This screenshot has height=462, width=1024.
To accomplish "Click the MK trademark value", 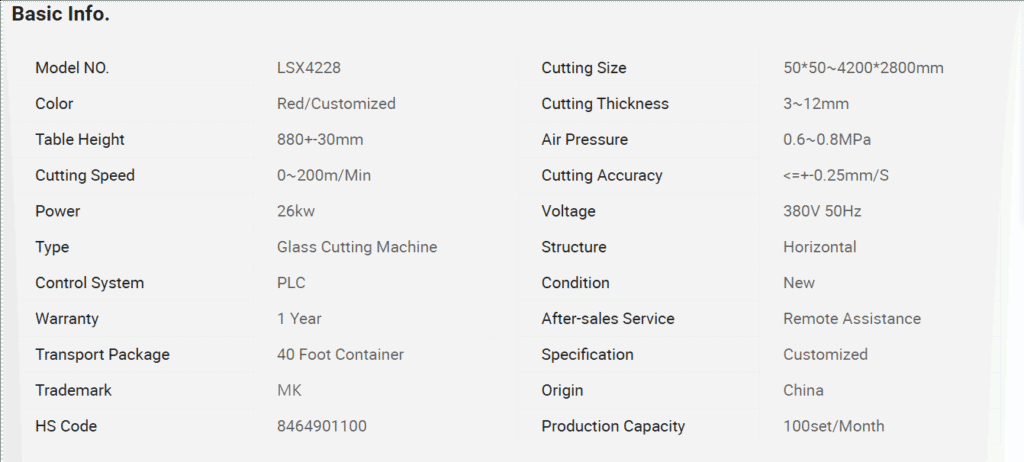I will pos(289,391).
